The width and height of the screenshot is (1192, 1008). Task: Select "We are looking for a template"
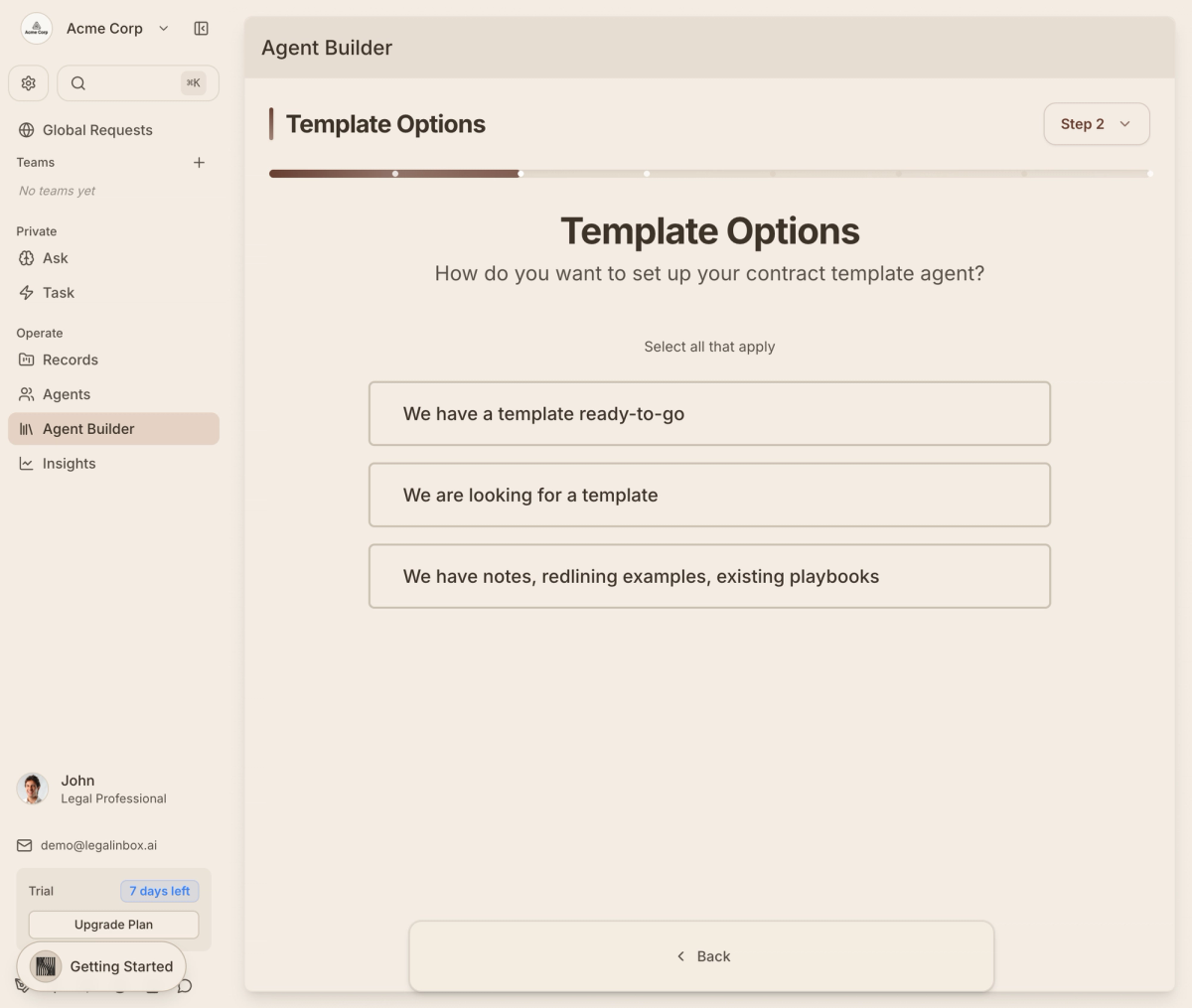click(709, 496)
